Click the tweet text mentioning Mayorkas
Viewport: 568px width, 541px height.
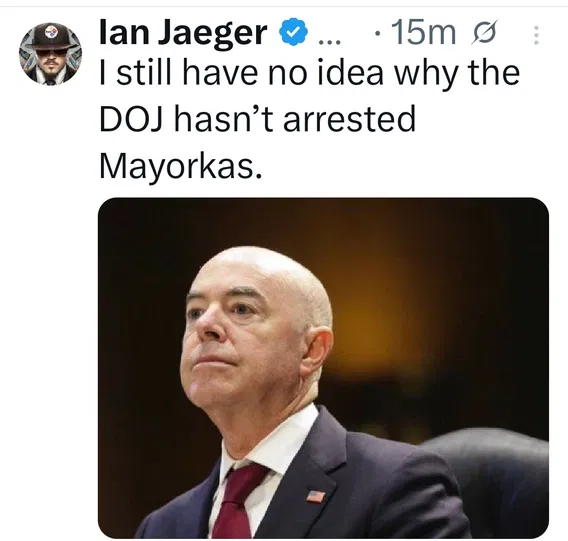pos(310,121)
